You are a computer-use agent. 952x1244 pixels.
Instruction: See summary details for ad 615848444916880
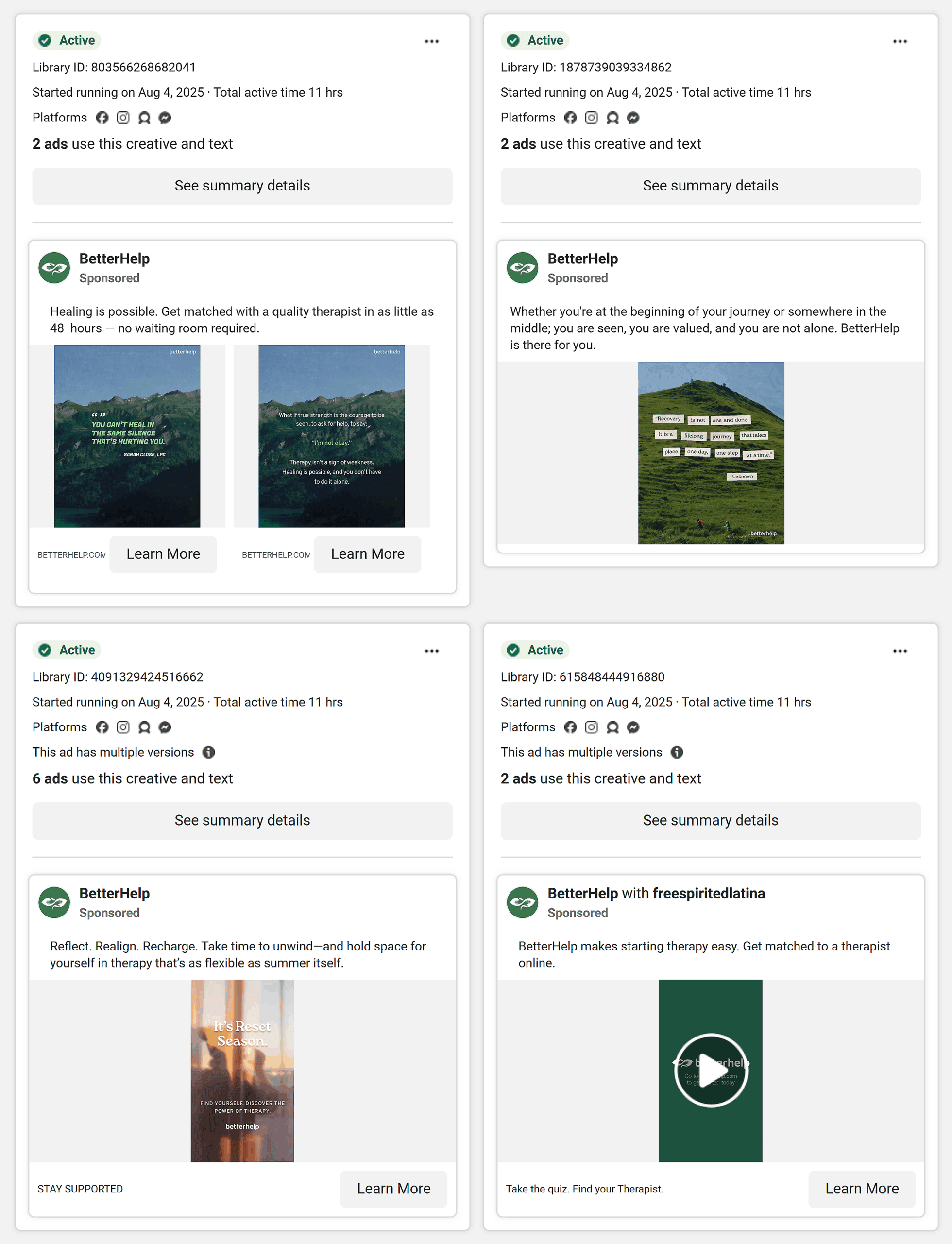coord(711,820)
